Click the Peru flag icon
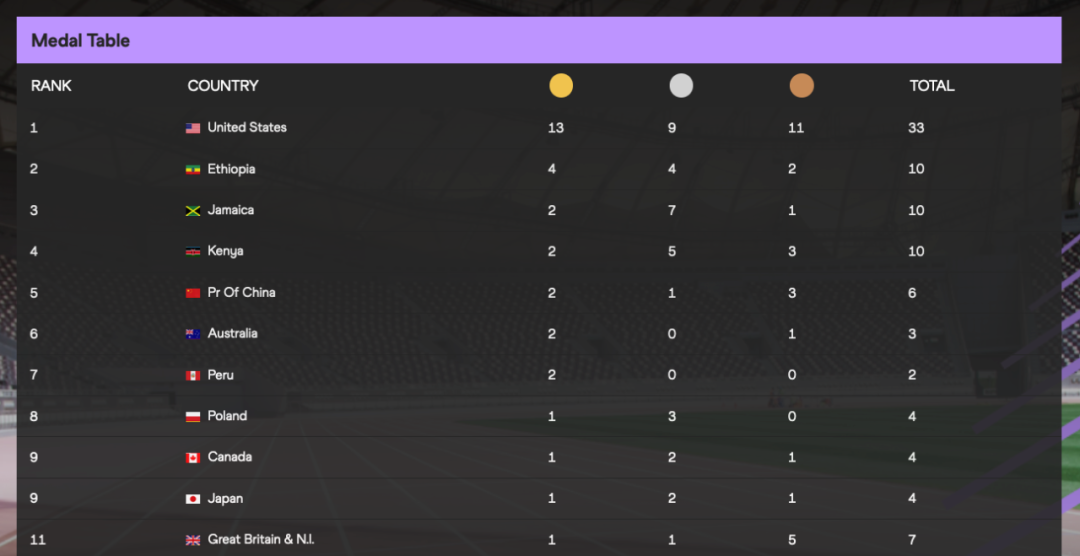1080x556 pixels. pyautogui.click(x=193, y=375)
